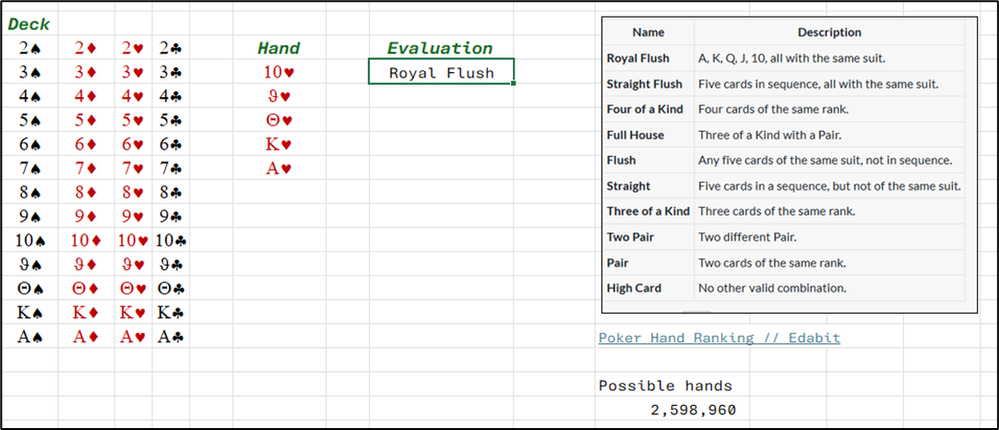Select the Description column header in table
Viewport: 999px width, 430px height.
point(830,32)
